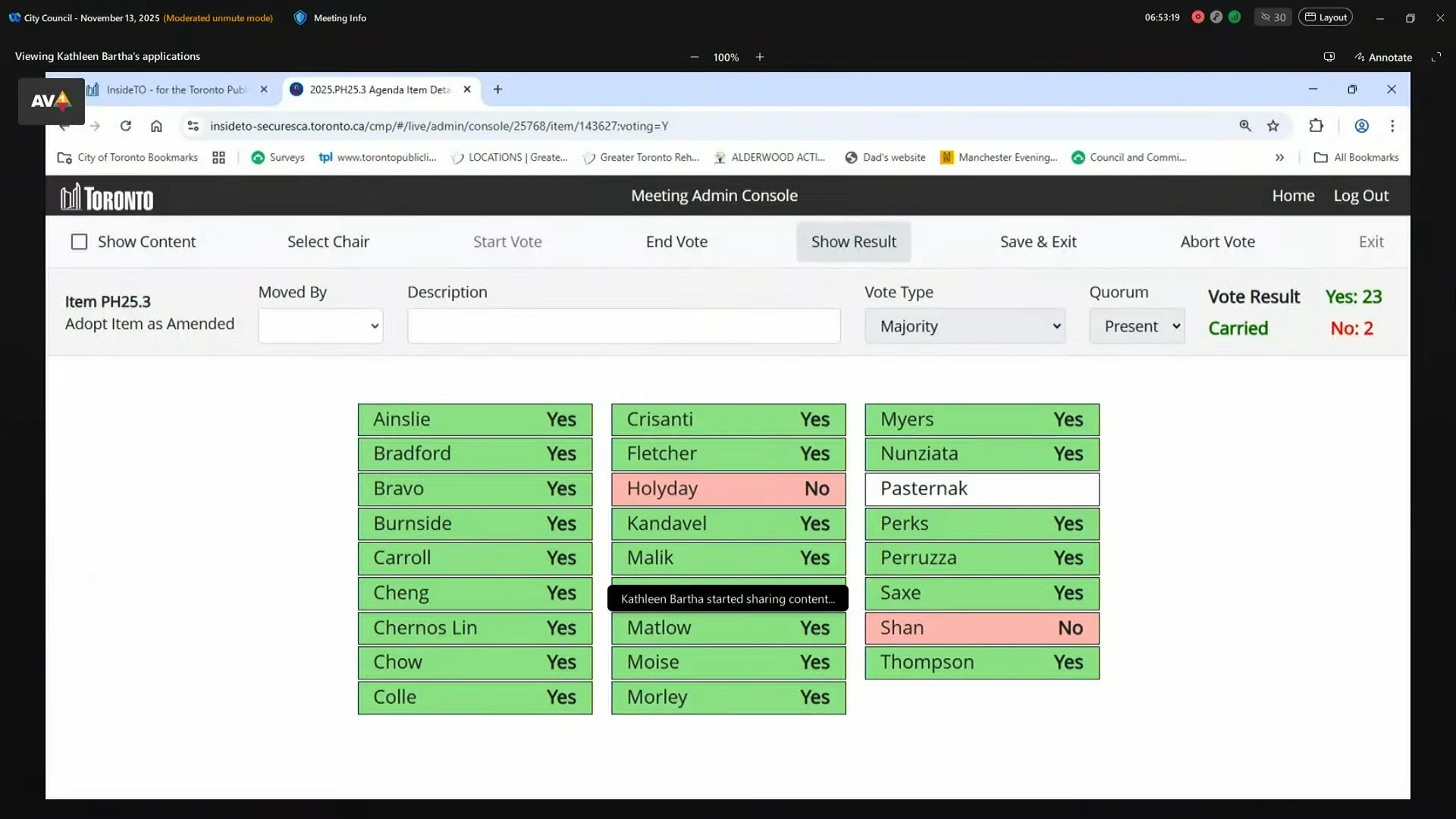Reload the page with browser refresh icon
Screen dimensions: 1456x819
[x=126, y=126]
